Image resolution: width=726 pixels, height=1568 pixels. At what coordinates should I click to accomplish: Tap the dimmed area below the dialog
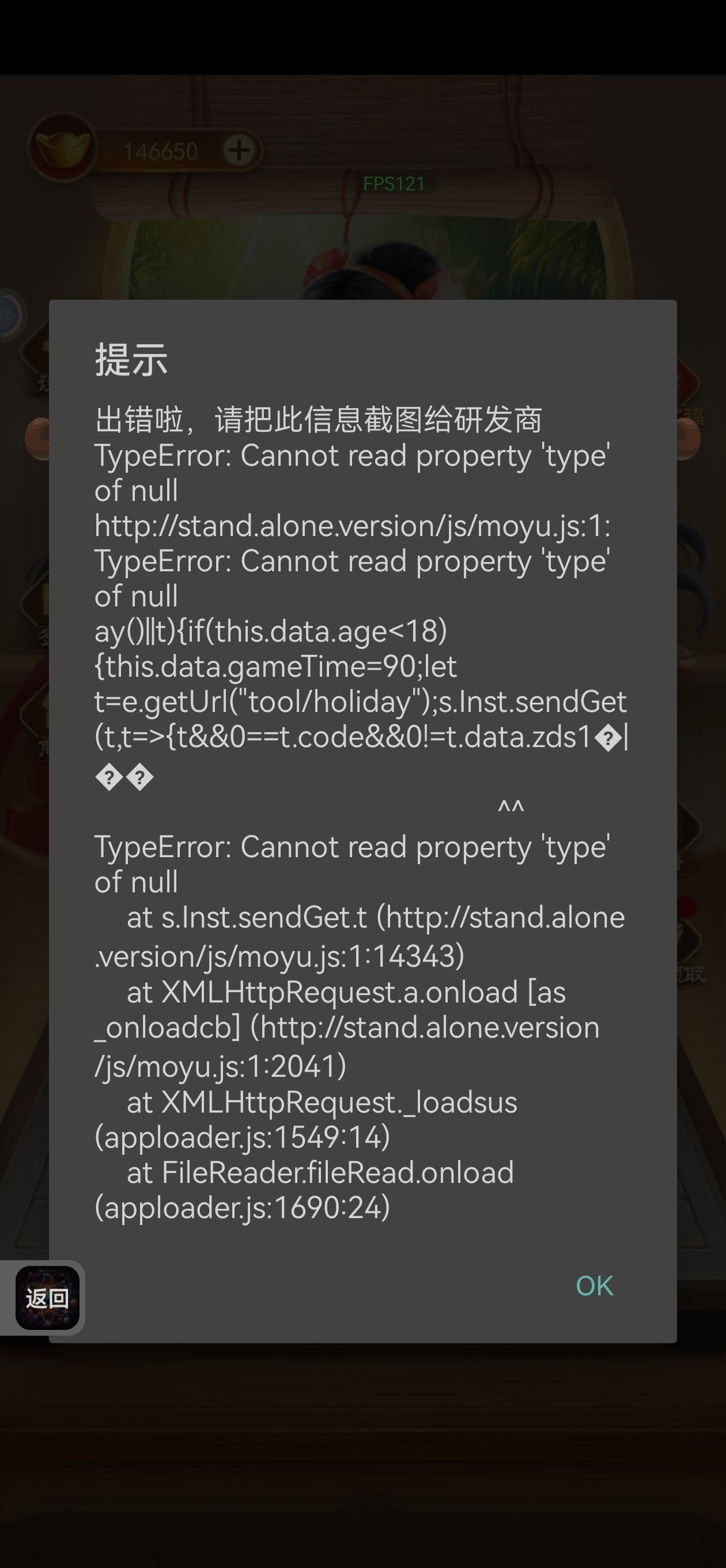362,1455
